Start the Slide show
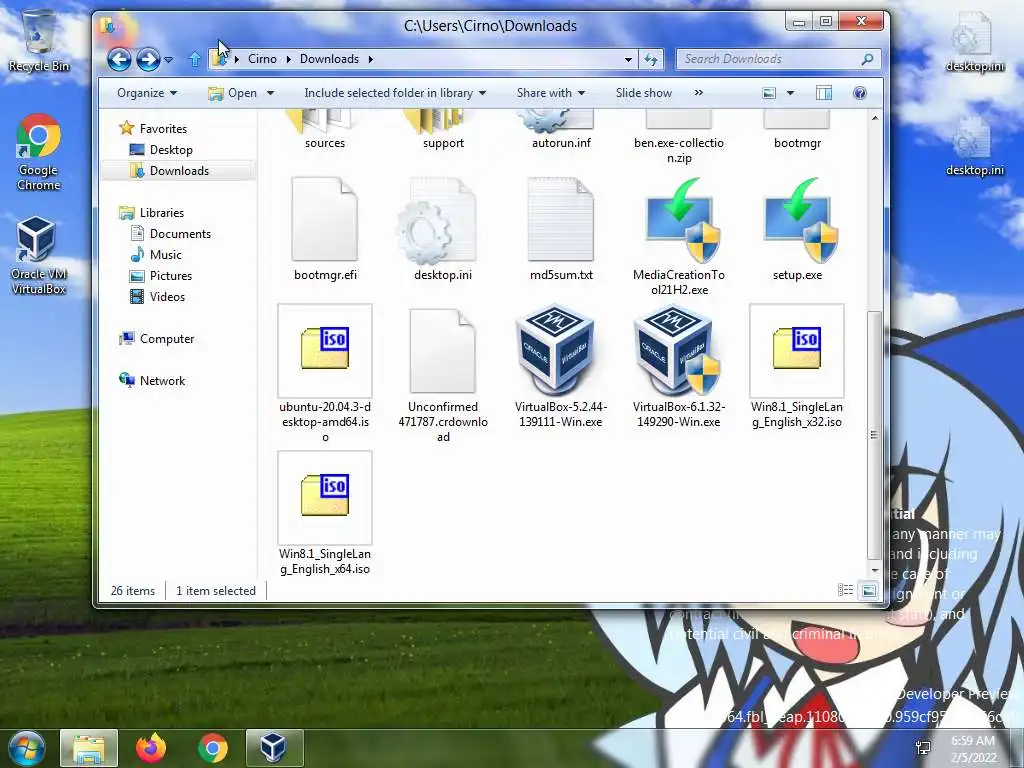The image size is (1024, 768). click(x=643, y=93)
